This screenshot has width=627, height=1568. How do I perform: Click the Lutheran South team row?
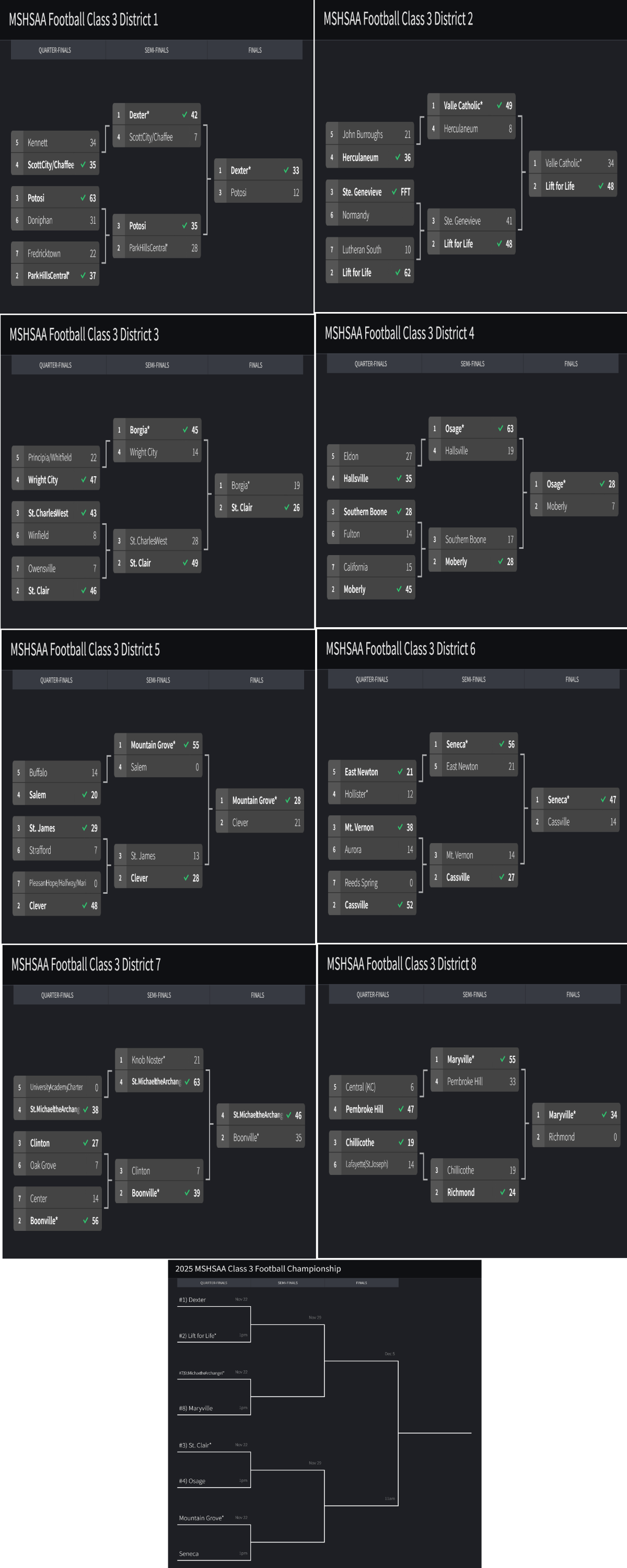tap(362, 249)
